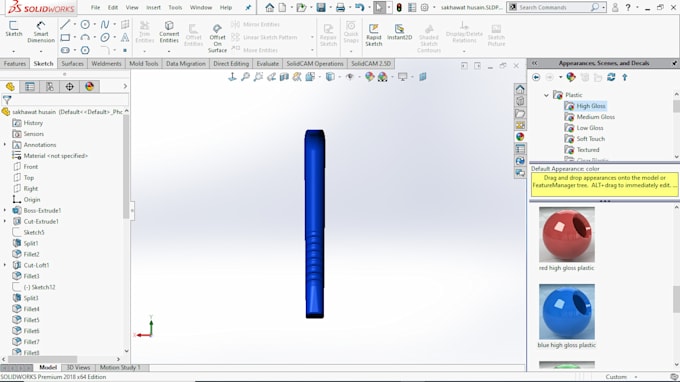Open the DimXpertManager tab
The height and width of the screenshot is (382, 680).
69,87
